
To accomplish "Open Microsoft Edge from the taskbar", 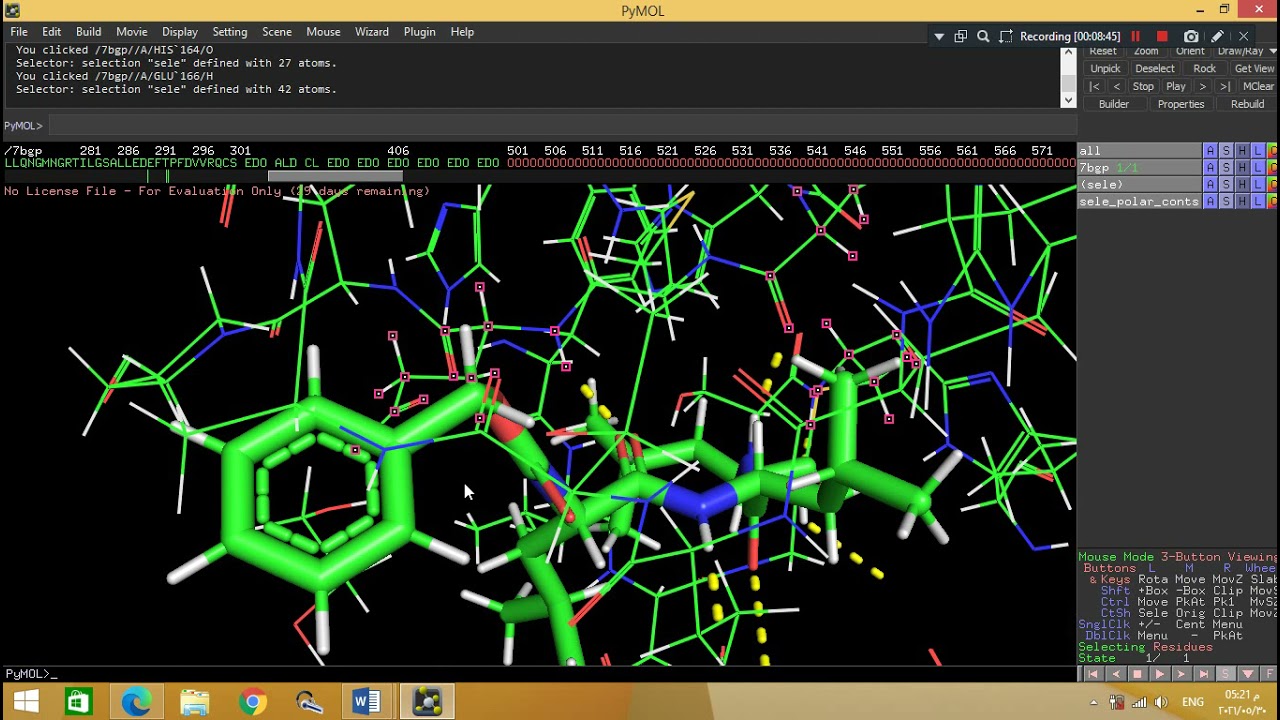I will click(136, 702).
